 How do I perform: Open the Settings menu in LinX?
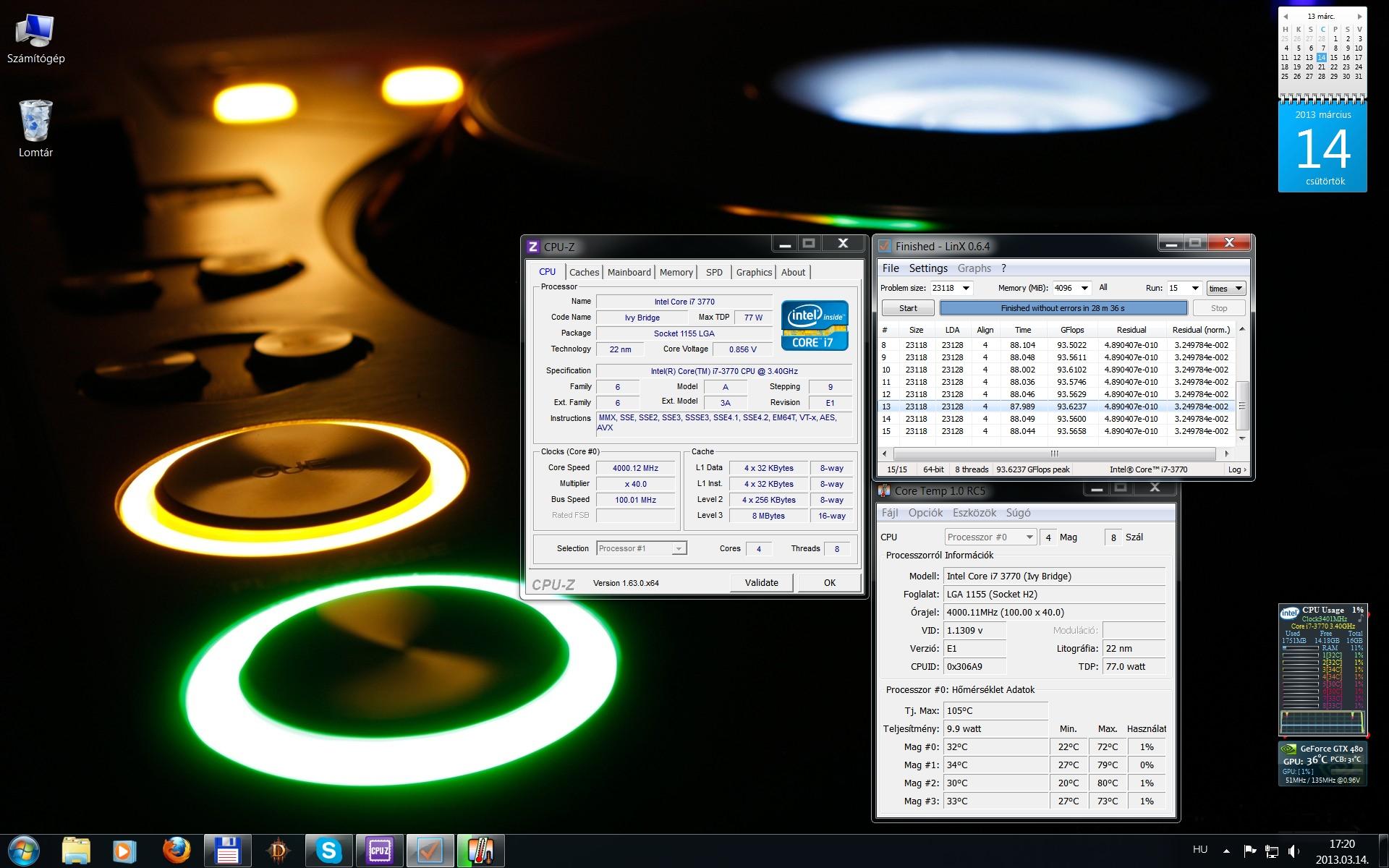point(927,268)
